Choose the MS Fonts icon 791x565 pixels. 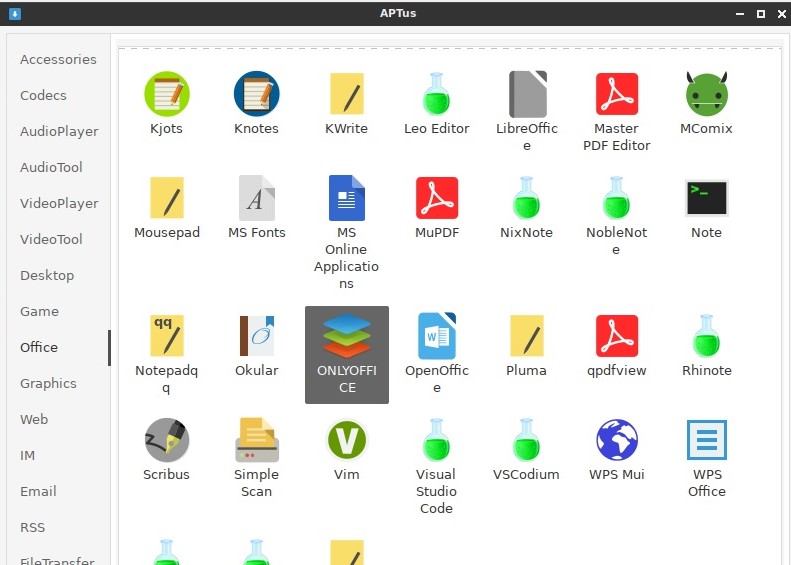pos(256,198)
